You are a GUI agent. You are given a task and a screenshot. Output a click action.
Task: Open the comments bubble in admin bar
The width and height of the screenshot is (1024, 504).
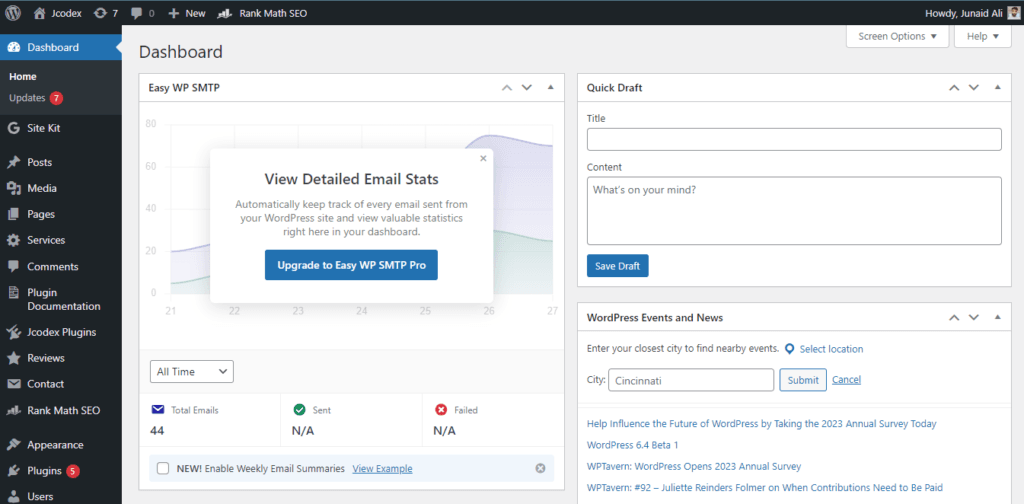[142, 13]
